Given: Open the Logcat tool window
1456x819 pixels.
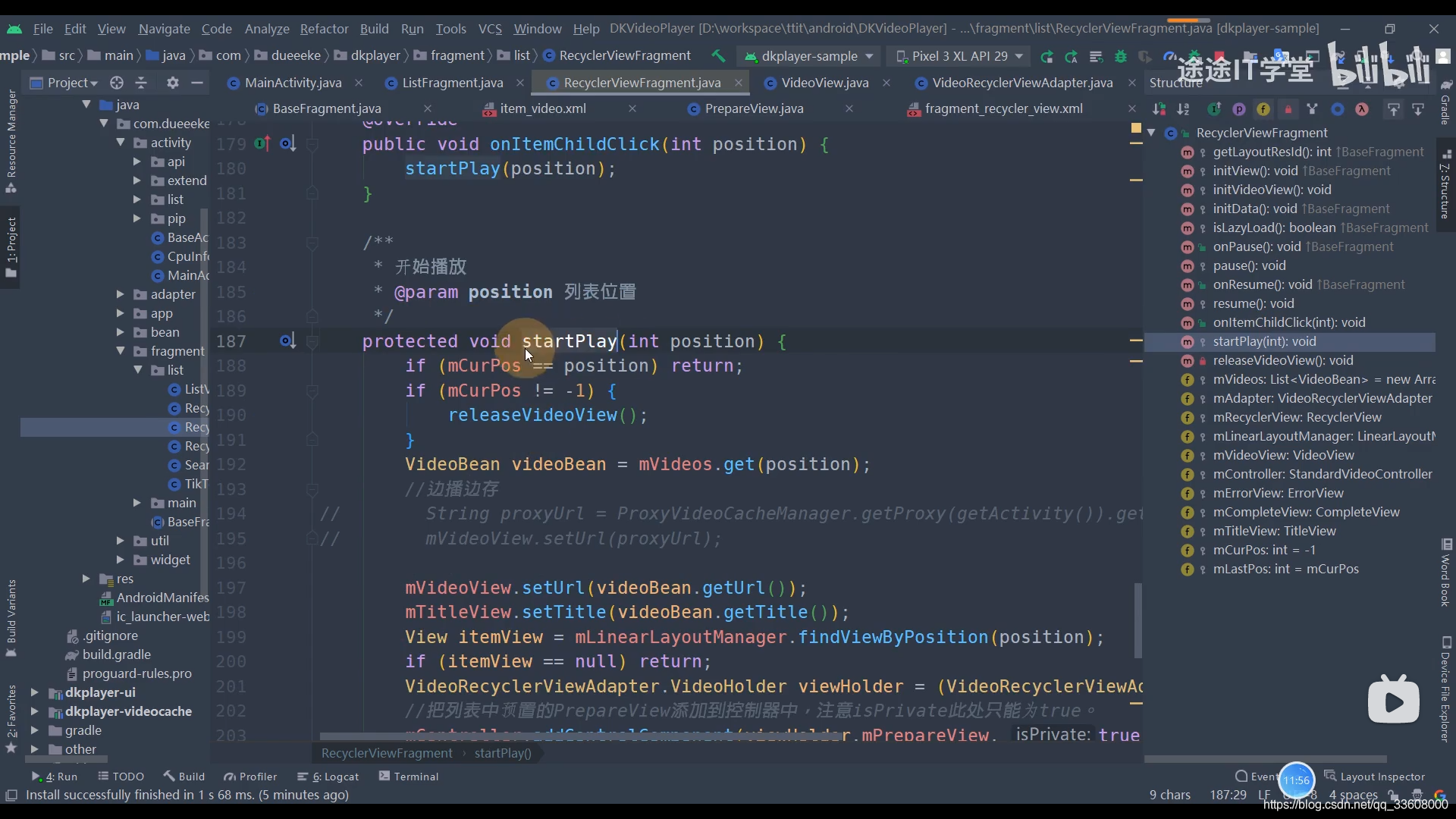Looking at the screenshot, I should tap(328, 777).
